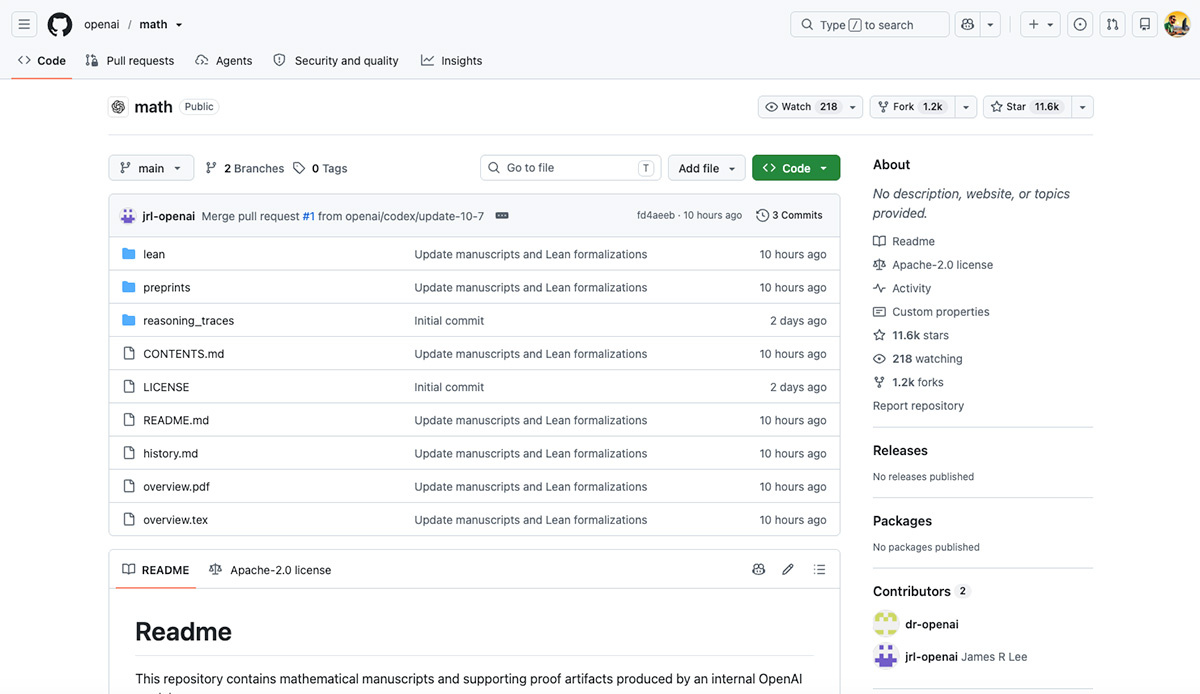Open the 2 Branches link
The height and width of the screenshot is (694, 1200).
pyautogui.click(x=245, y=168)
